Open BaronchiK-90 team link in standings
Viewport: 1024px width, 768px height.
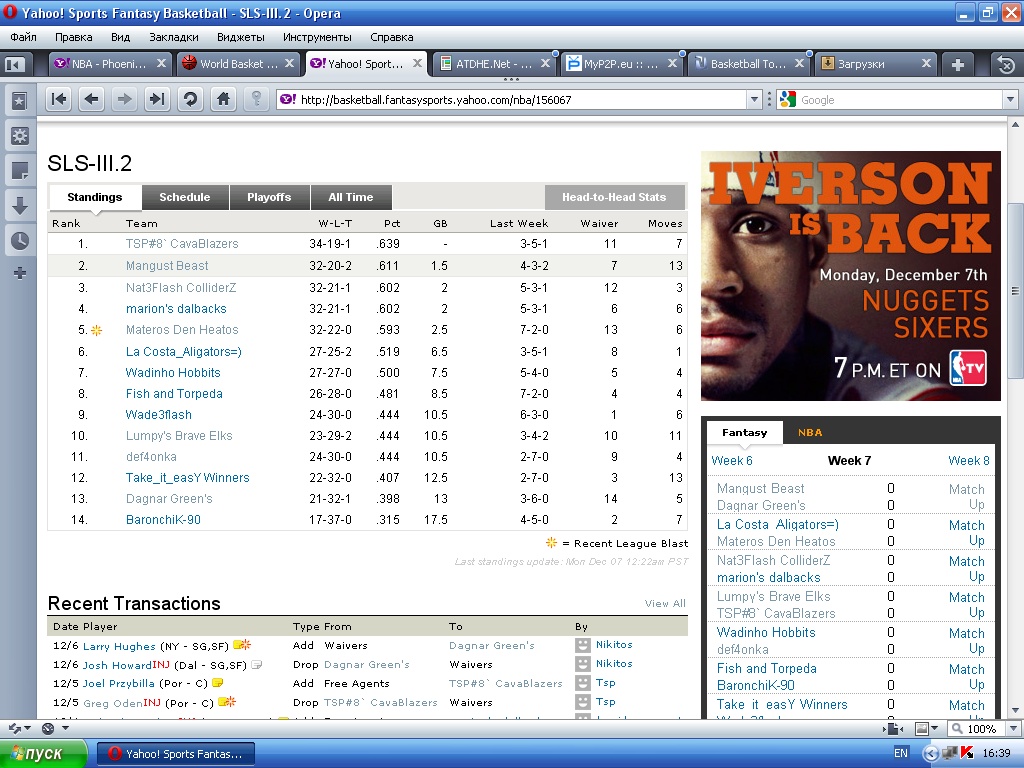click(x=163, y=520)
